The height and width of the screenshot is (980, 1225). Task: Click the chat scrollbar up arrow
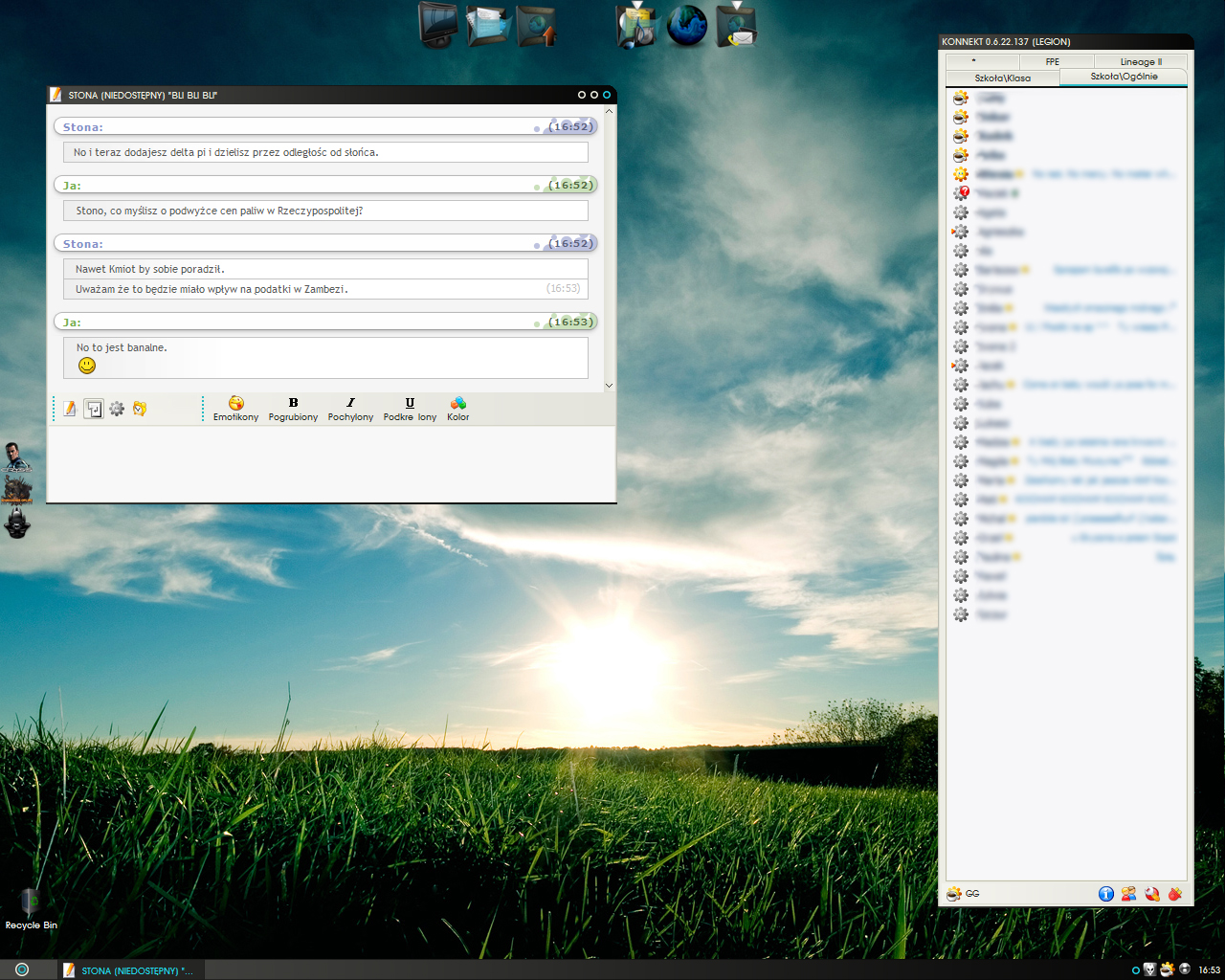pyautogui.click(x=609, y=112)
